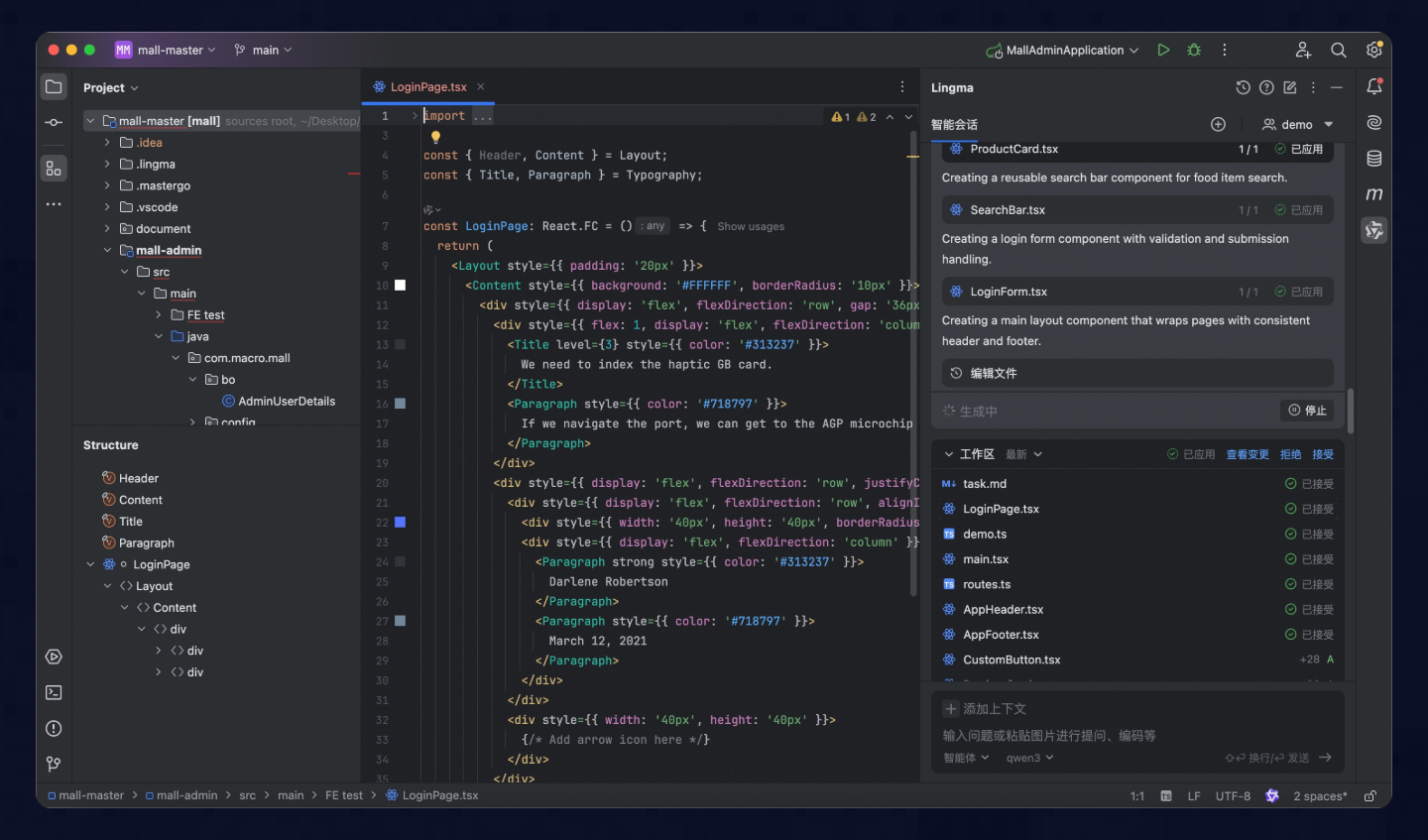
Task: Click the 停止 stop generation button
Action: click(1307, 411)
